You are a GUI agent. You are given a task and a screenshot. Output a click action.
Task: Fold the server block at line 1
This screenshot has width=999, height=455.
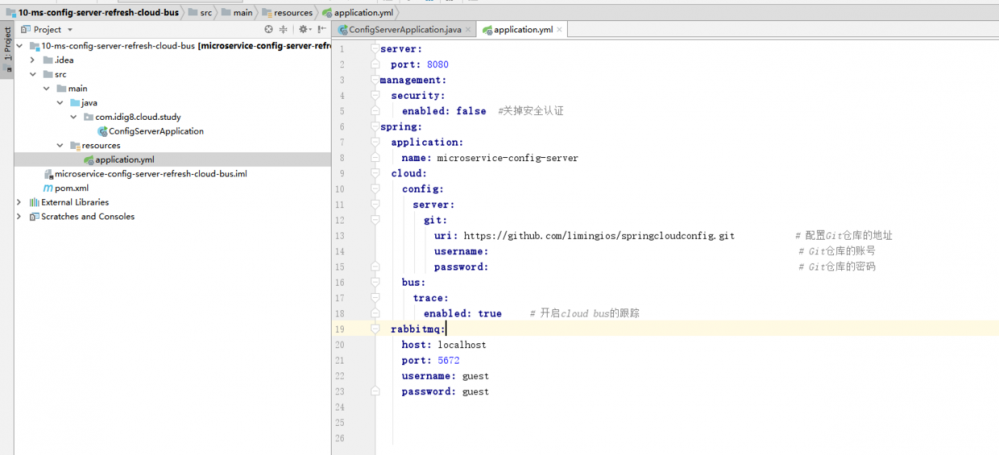[374, 48]
